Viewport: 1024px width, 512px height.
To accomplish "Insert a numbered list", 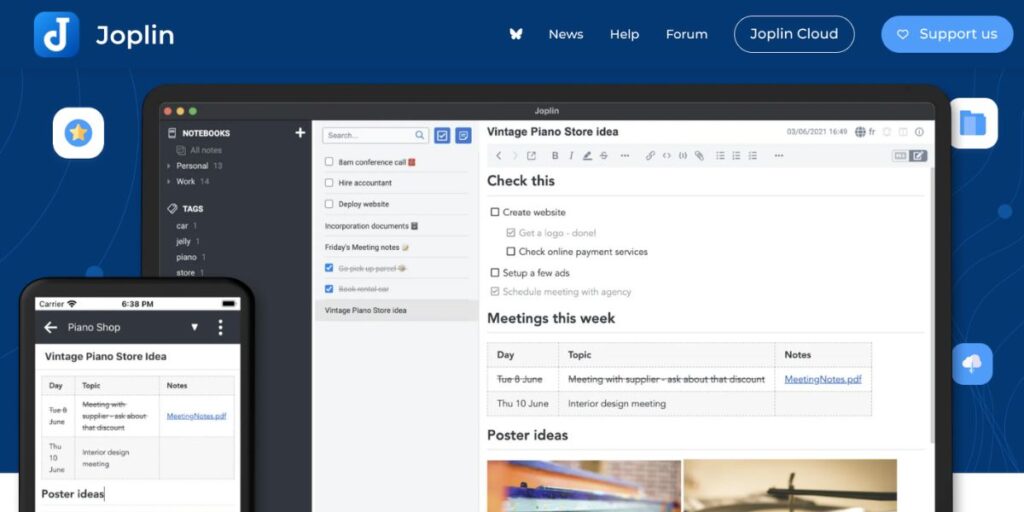I will pos(736,155).
